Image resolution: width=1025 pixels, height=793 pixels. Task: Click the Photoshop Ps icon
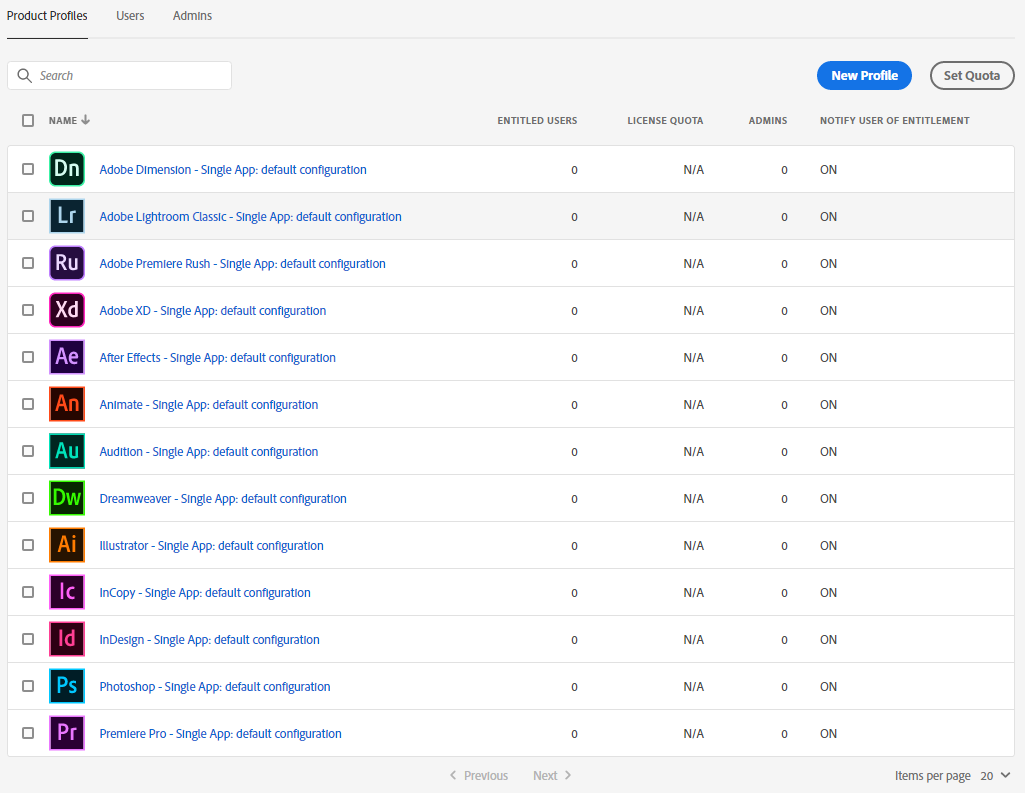coord(67,687)
